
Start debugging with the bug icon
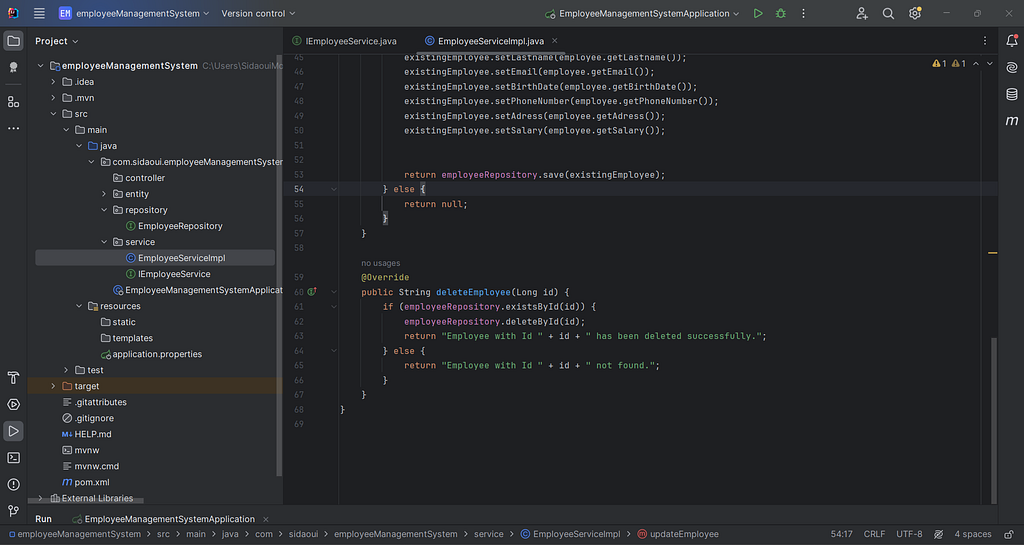click(x=780, y=13)
